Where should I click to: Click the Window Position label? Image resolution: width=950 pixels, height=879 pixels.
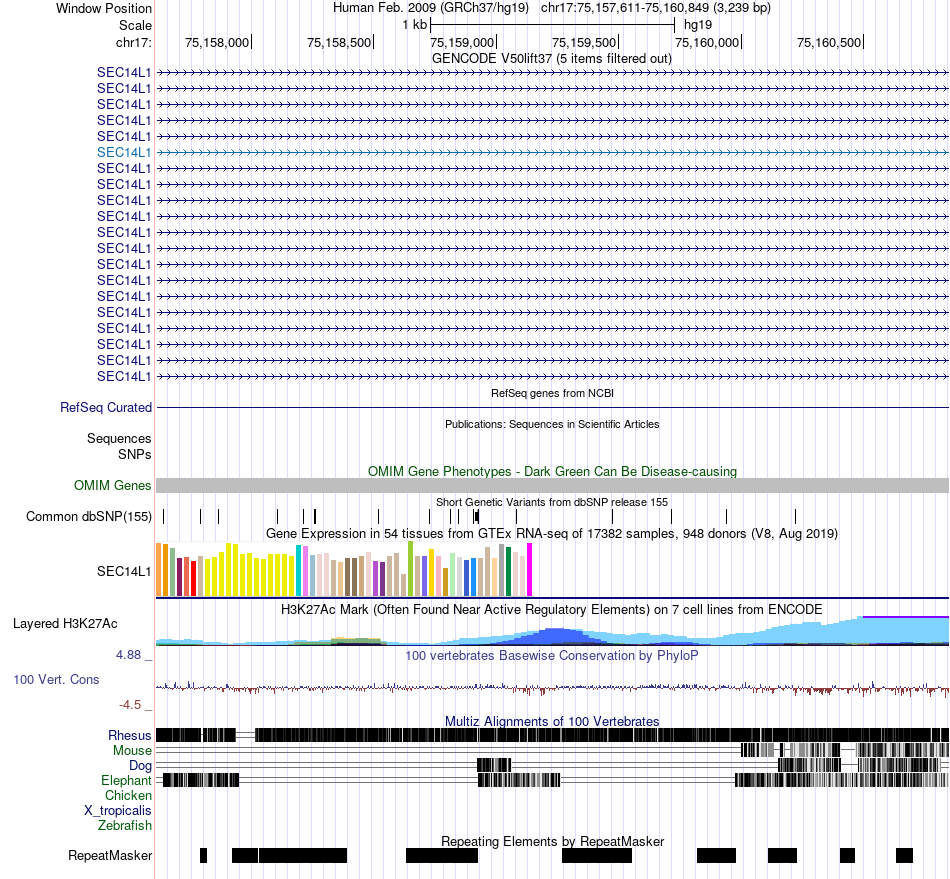pos(104,8)
